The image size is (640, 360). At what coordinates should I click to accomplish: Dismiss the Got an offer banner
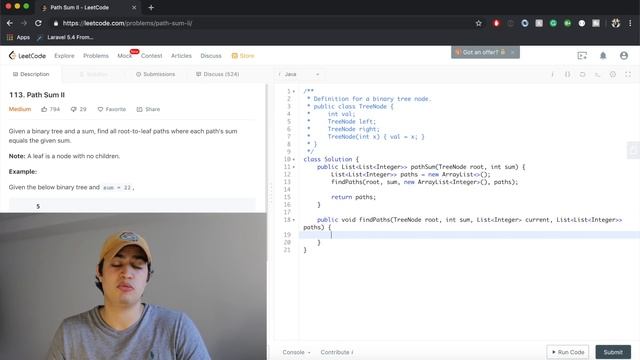click(x=513, y=52)
